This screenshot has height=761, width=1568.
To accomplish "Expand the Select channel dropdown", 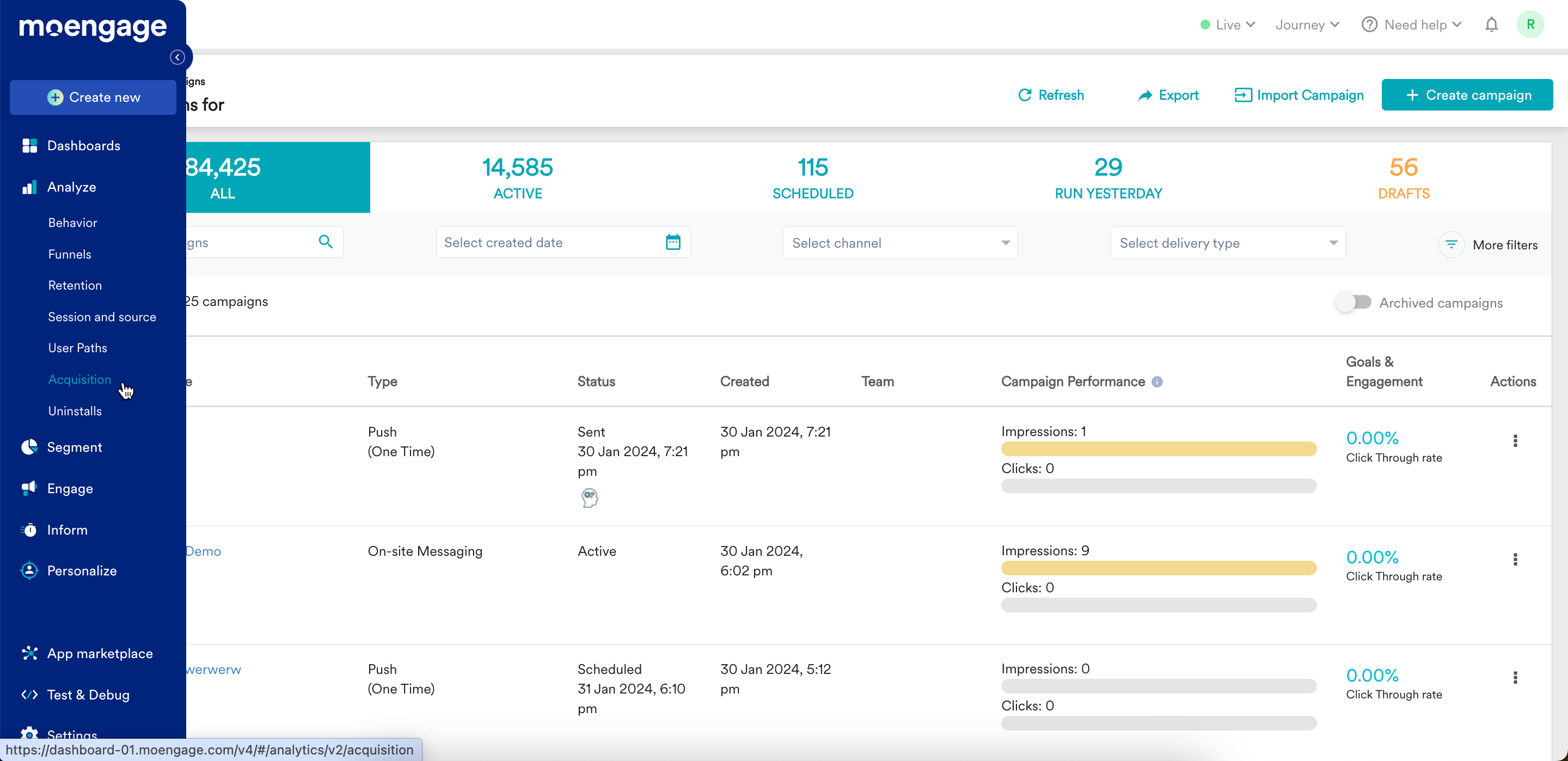I will tap(899, 243).
